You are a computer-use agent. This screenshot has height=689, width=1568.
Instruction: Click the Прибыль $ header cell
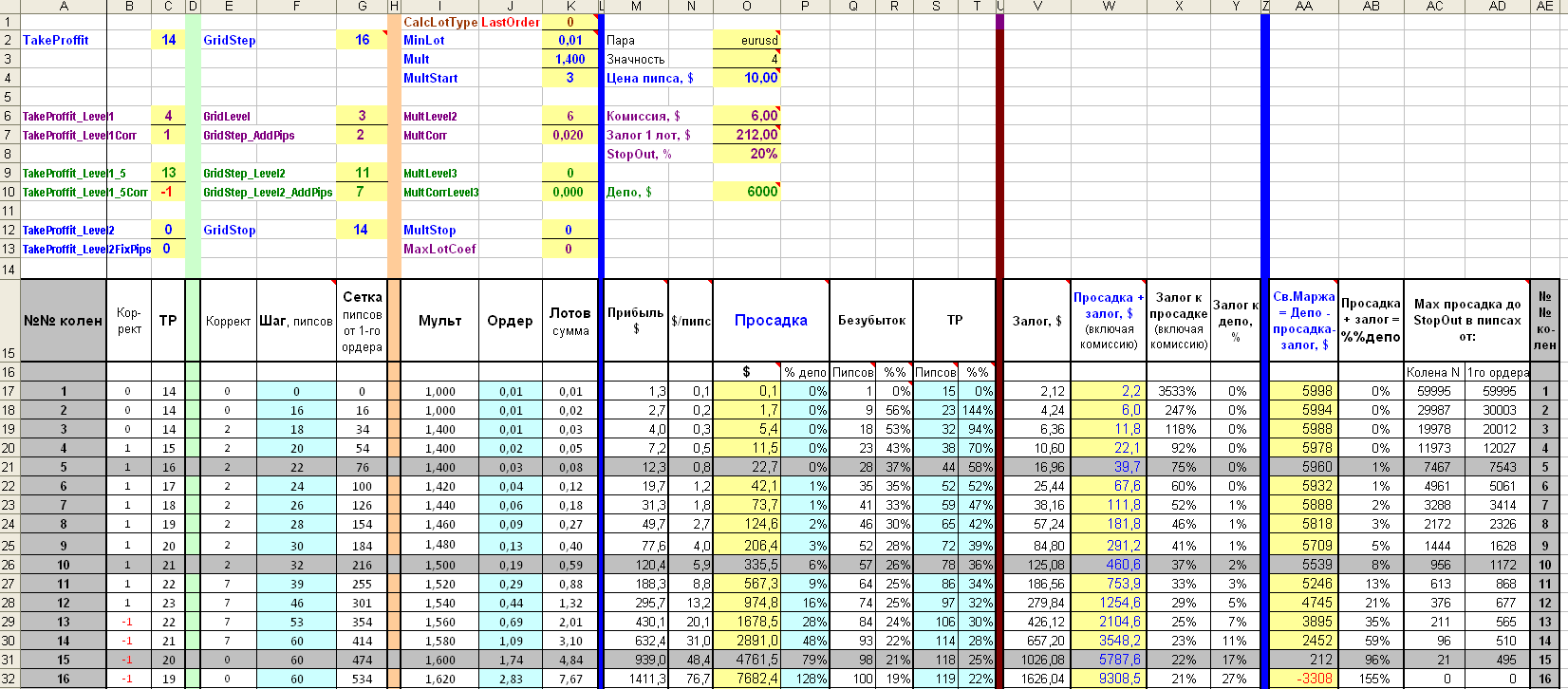point(635,320)
